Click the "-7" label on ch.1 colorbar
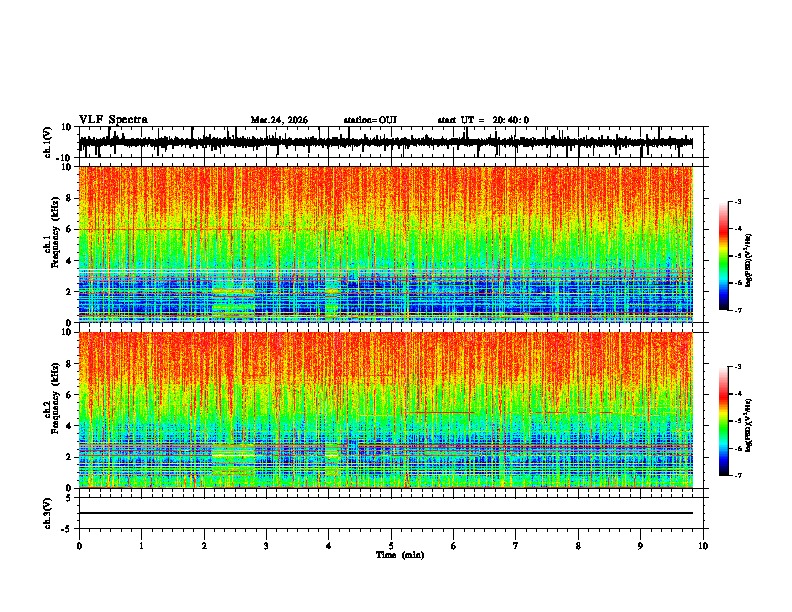 738,310
